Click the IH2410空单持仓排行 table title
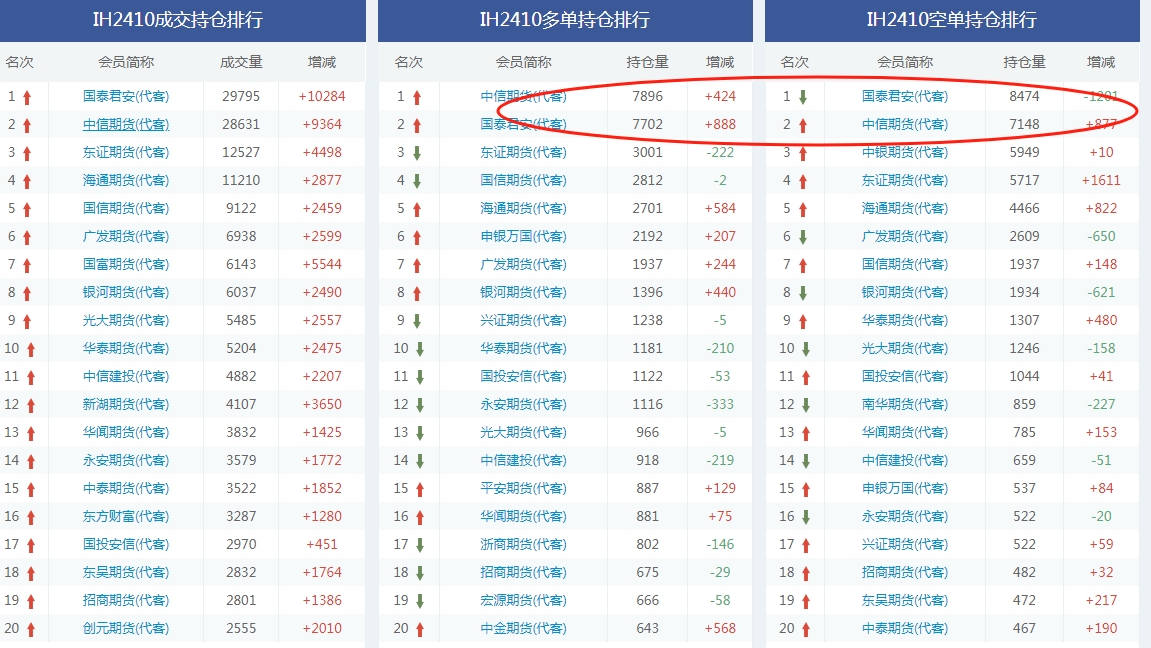Image resolution: width=1151 pixels, height=648 pixels. tap(951, 19)
